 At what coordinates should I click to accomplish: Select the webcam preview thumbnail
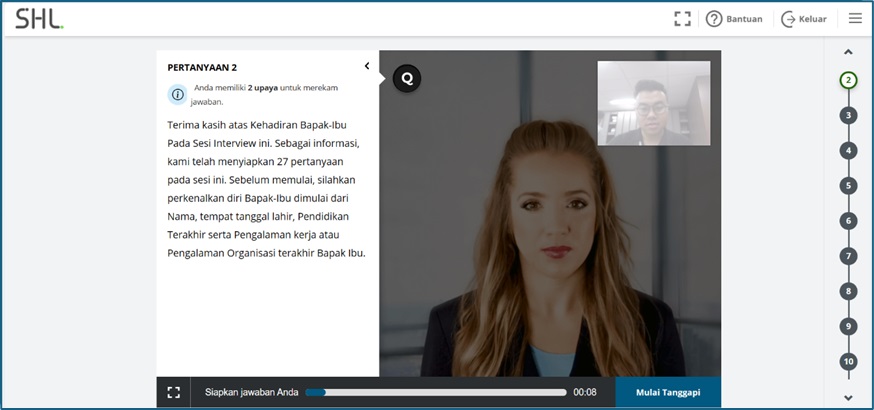[x=653, y=103]
